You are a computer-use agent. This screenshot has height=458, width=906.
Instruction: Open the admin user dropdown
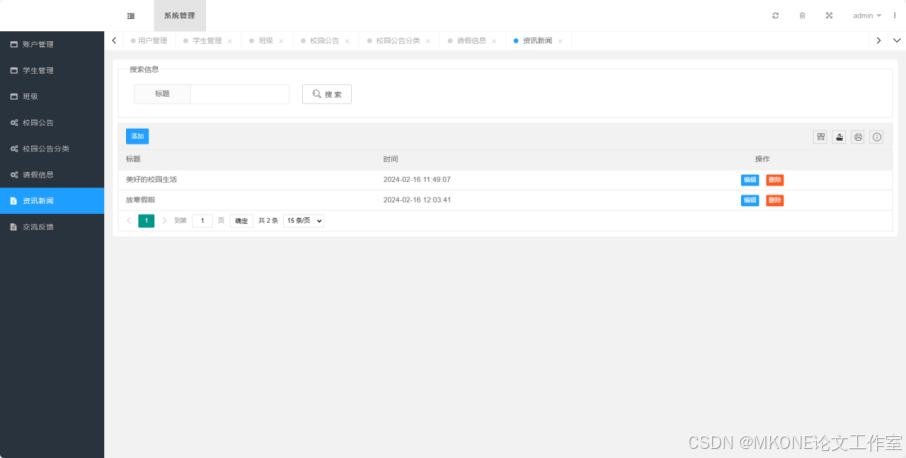click(867, 16)
